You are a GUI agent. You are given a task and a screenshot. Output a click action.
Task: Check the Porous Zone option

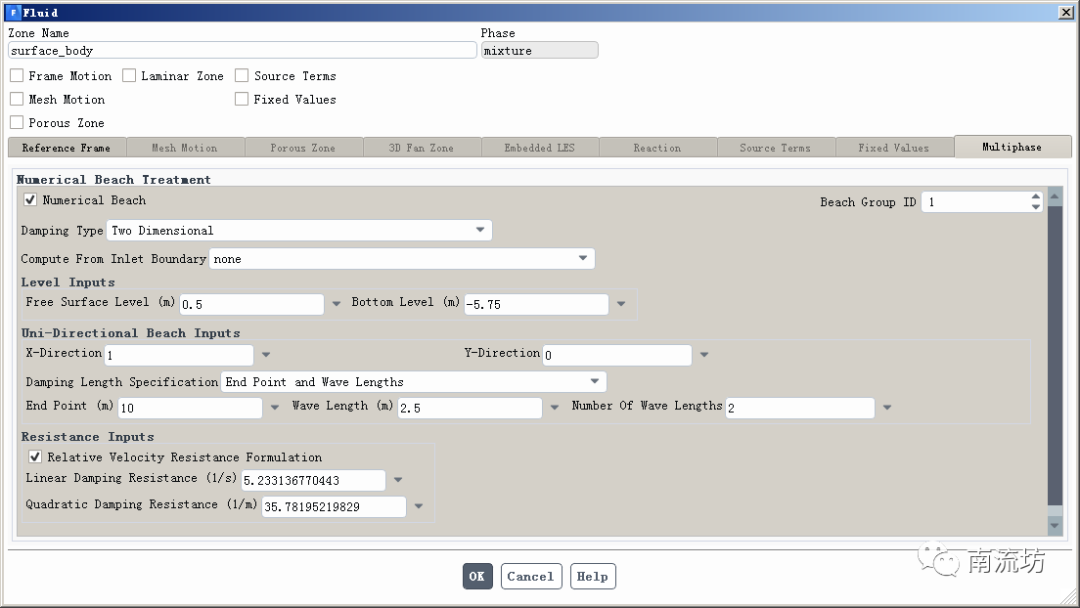pyautogui.click(x=17, y=123)
